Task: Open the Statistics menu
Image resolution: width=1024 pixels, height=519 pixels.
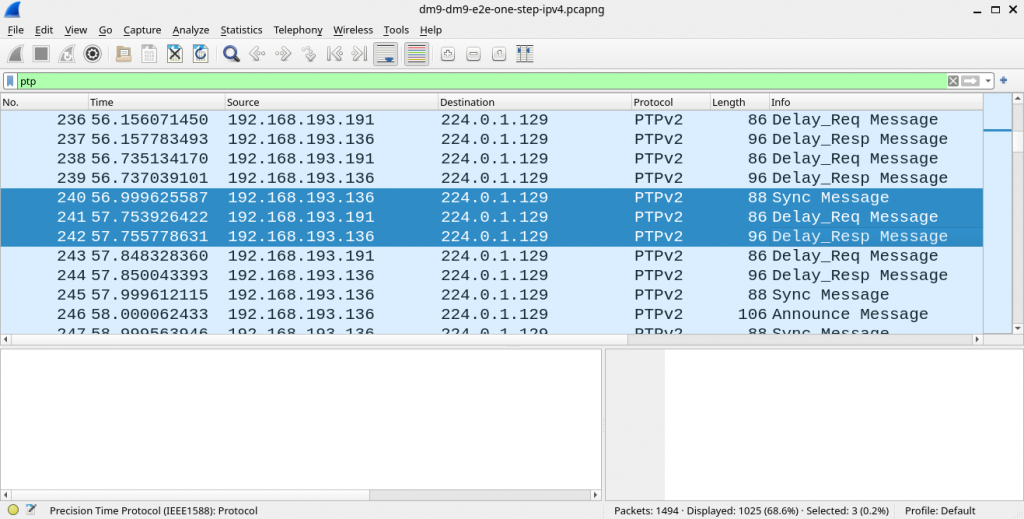Action: (241, 30)
